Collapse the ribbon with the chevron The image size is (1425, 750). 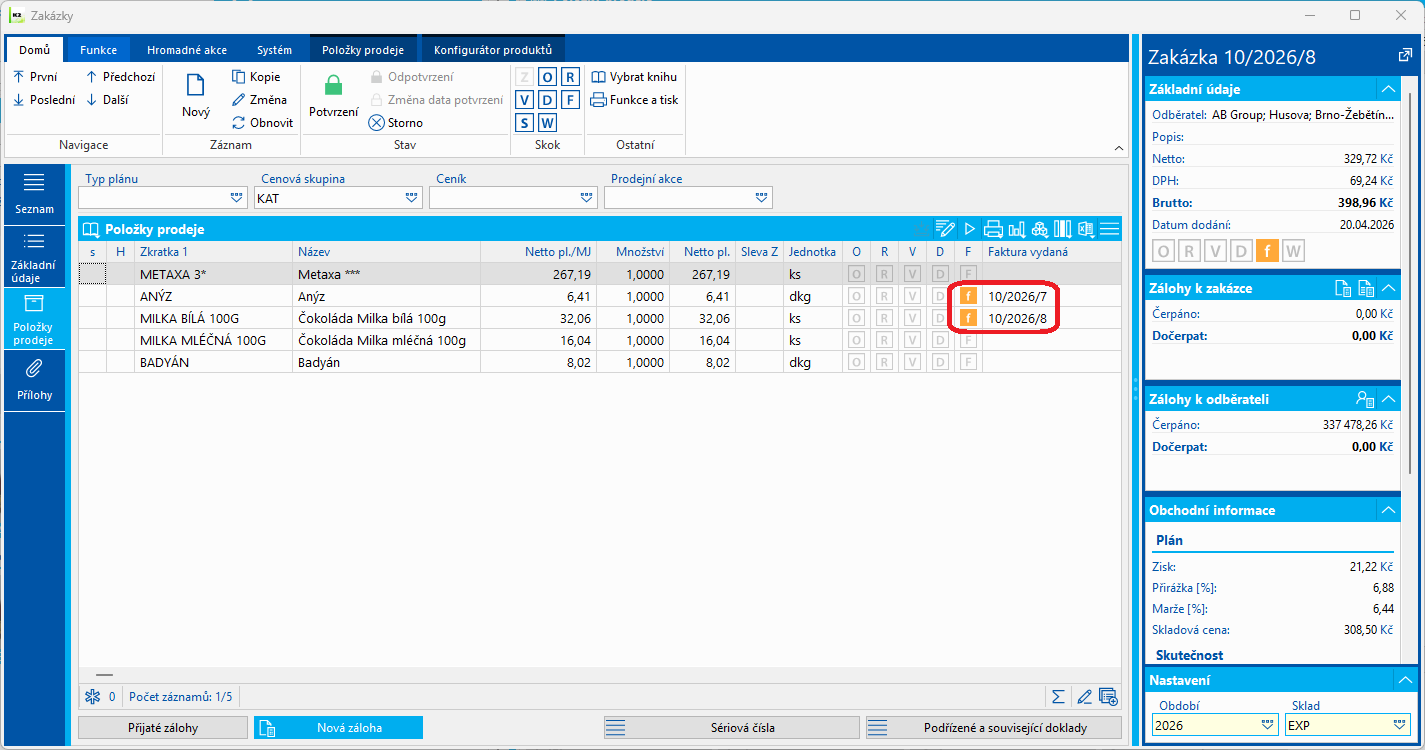click(x=1119, y=148)
